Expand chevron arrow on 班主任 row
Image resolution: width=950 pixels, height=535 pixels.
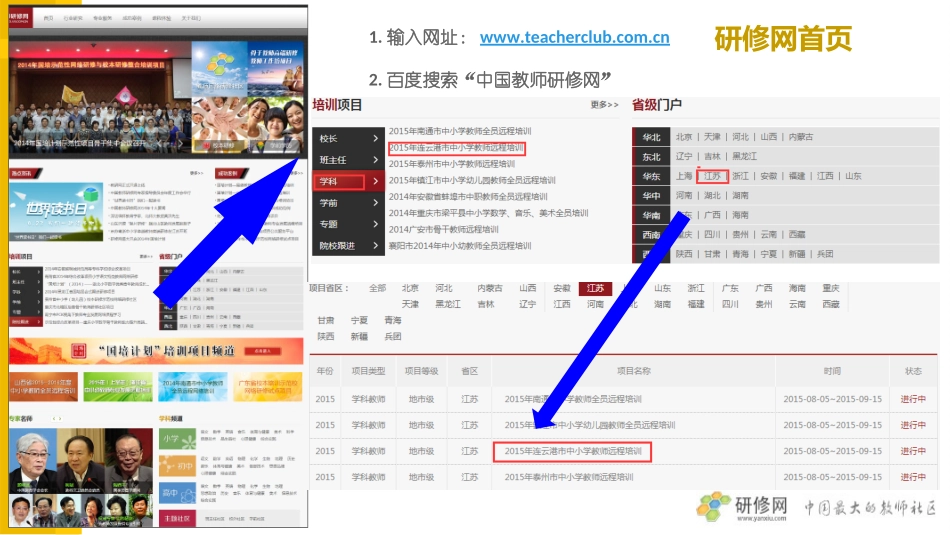pyautogui.click(x=375, y=160)
